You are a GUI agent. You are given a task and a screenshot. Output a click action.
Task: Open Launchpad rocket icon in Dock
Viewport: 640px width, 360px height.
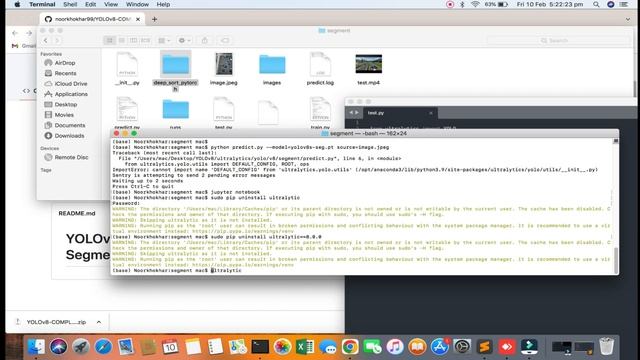(81, 347)
